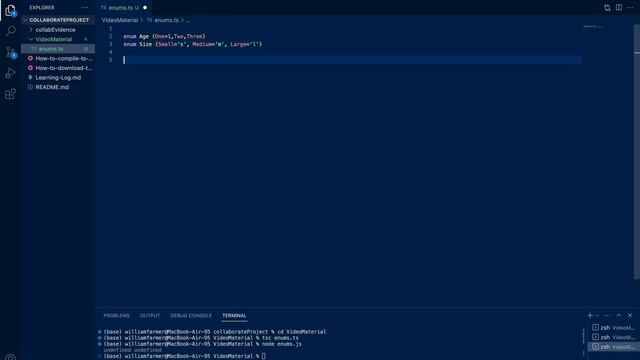The image size is (640, 360).
Task: Open the How-to-download-t file
Action: (58, 68)
